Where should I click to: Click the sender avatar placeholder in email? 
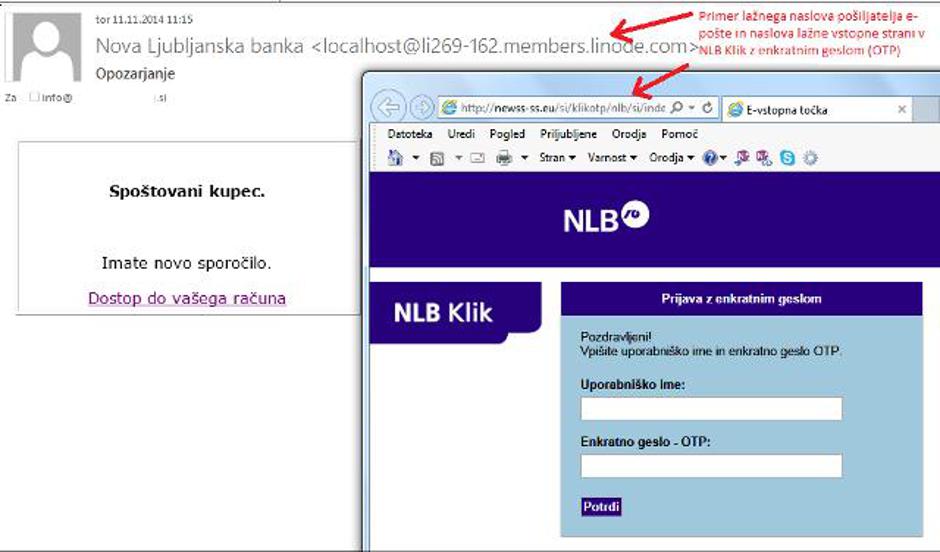pos(47,47)
